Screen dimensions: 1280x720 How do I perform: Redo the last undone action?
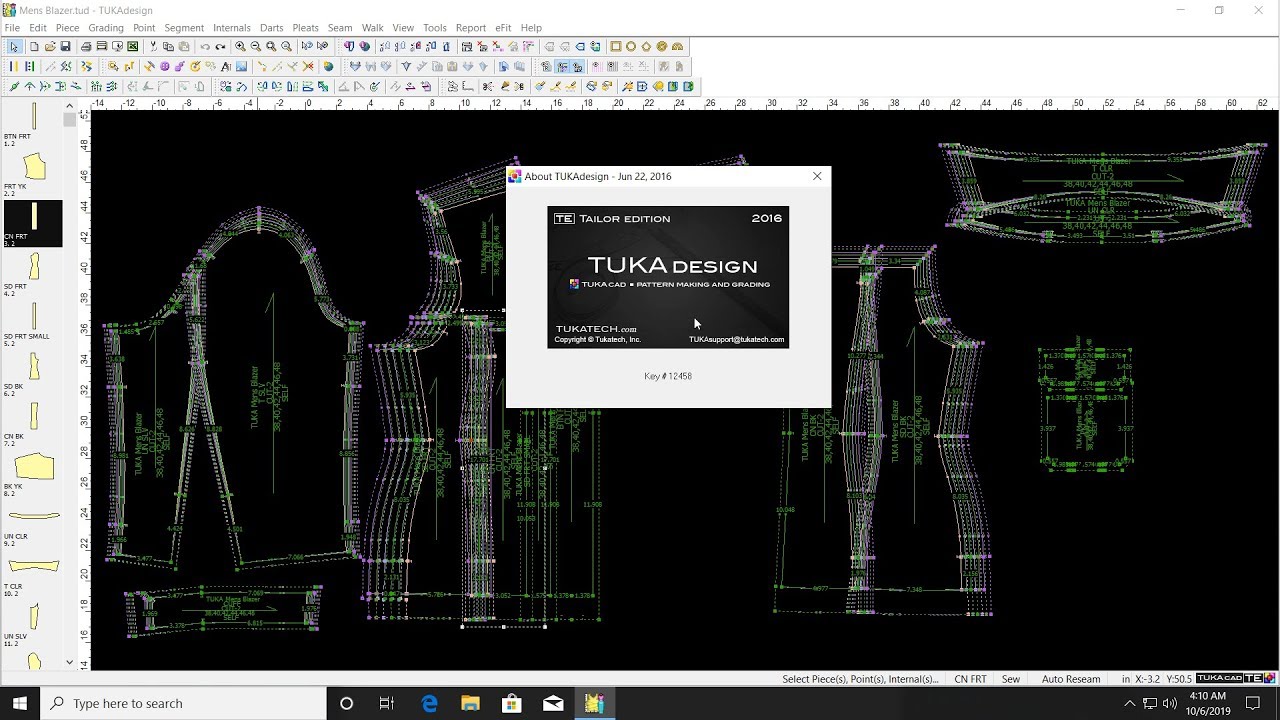(220, 46)
